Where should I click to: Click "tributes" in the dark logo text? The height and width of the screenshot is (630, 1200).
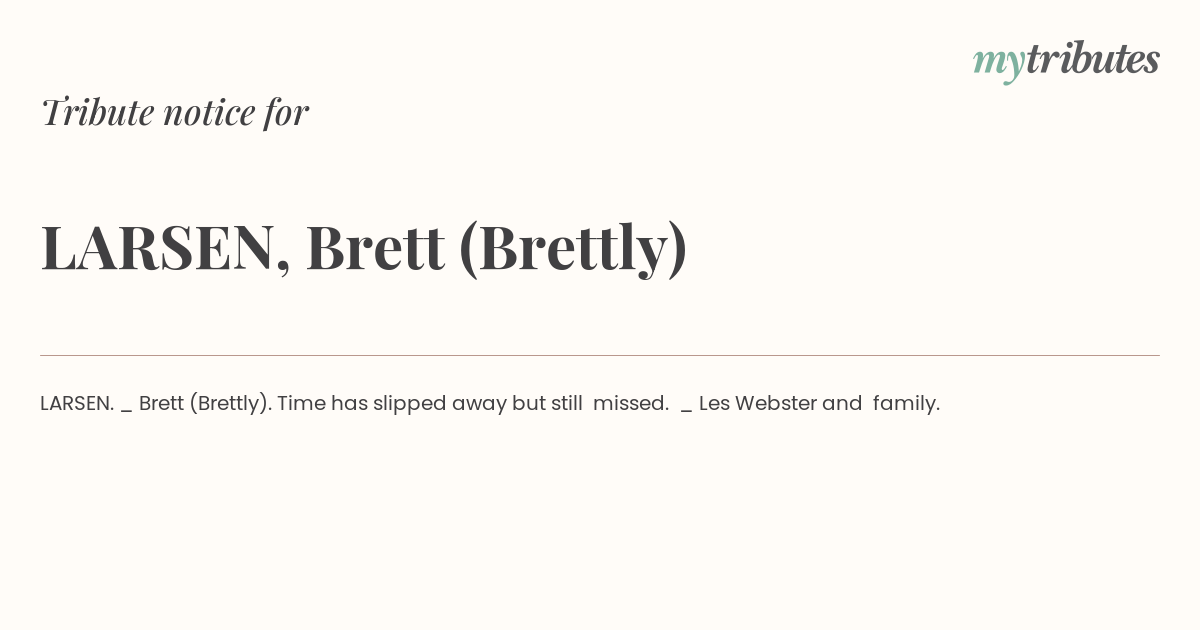point(1093,59)
